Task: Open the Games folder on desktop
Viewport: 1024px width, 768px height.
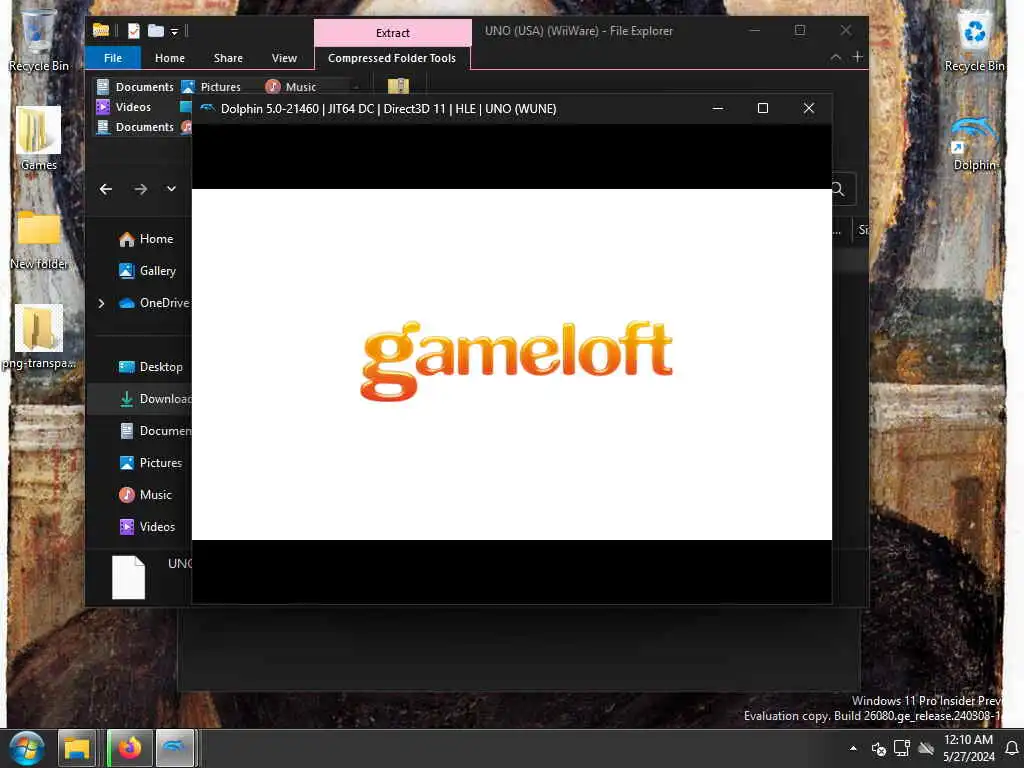Action: [x=39, y=139]
